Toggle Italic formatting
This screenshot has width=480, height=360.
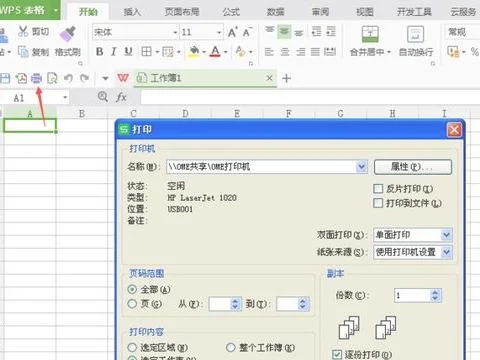(x=114, y=52)
